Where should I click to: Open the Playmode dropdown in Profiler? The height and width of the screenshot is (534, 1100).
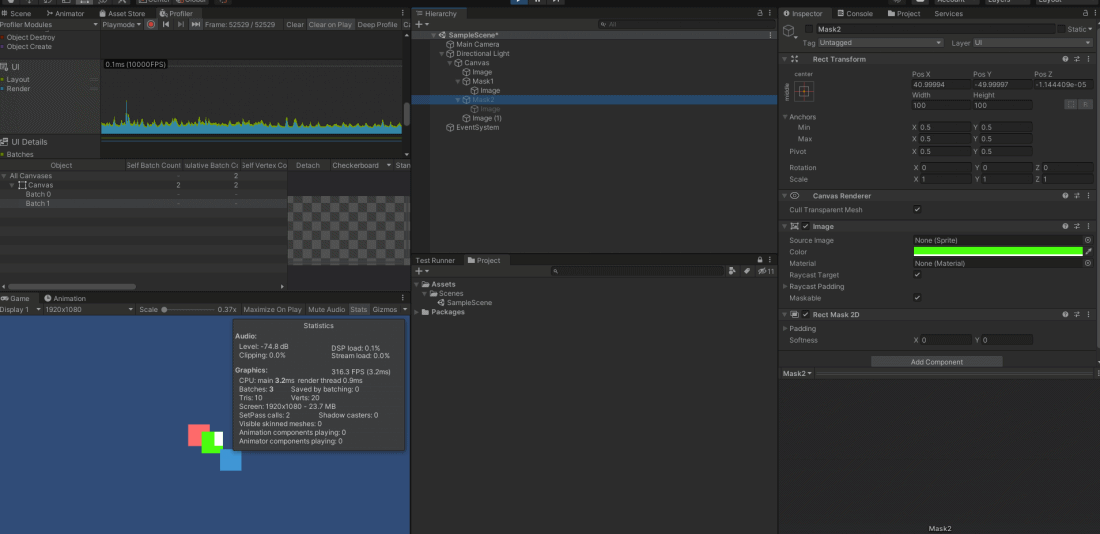[x=120, y=24]
